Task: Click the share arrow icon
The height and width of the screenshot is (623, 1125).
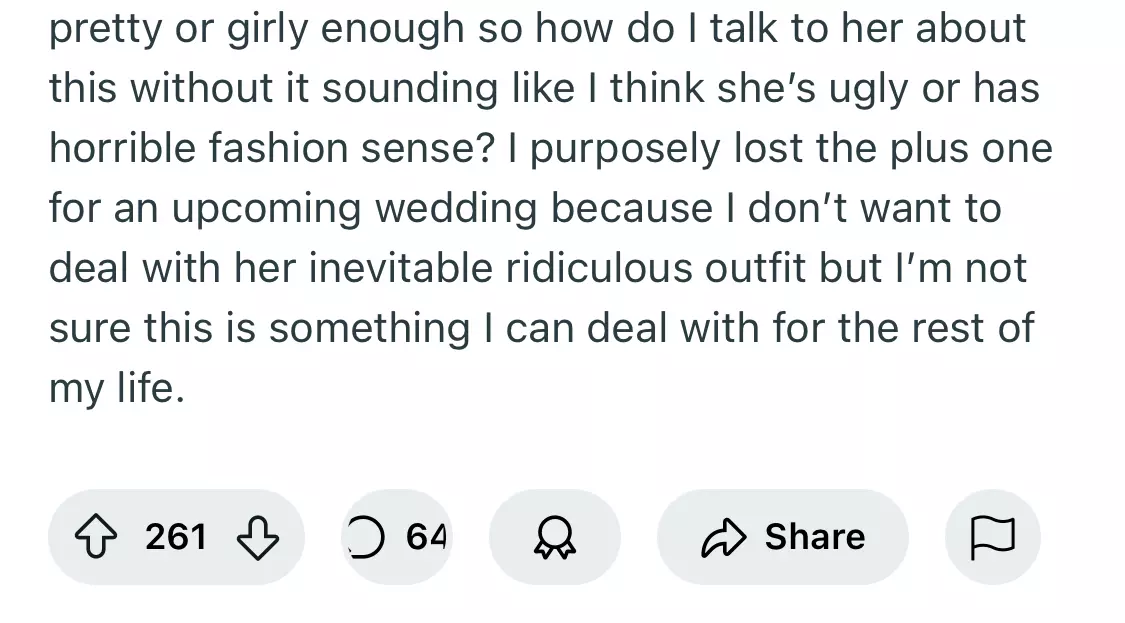Action: pos(725,538)
